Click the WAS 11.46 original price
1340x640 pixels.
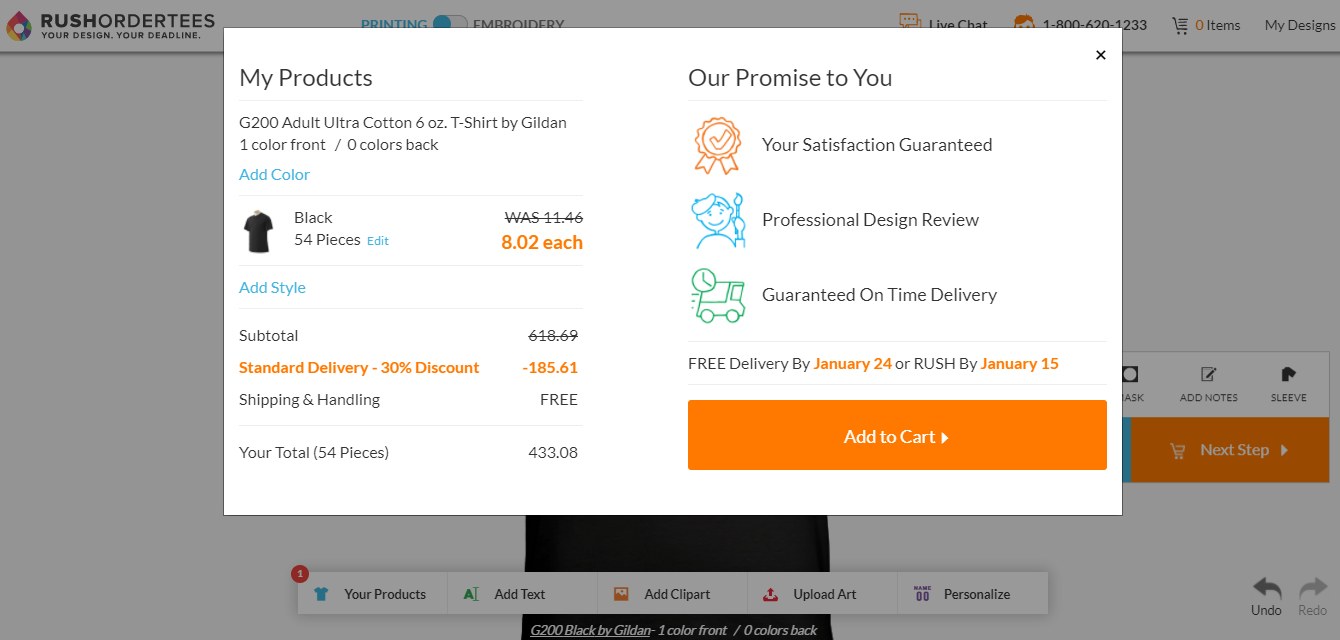(544, 217)
